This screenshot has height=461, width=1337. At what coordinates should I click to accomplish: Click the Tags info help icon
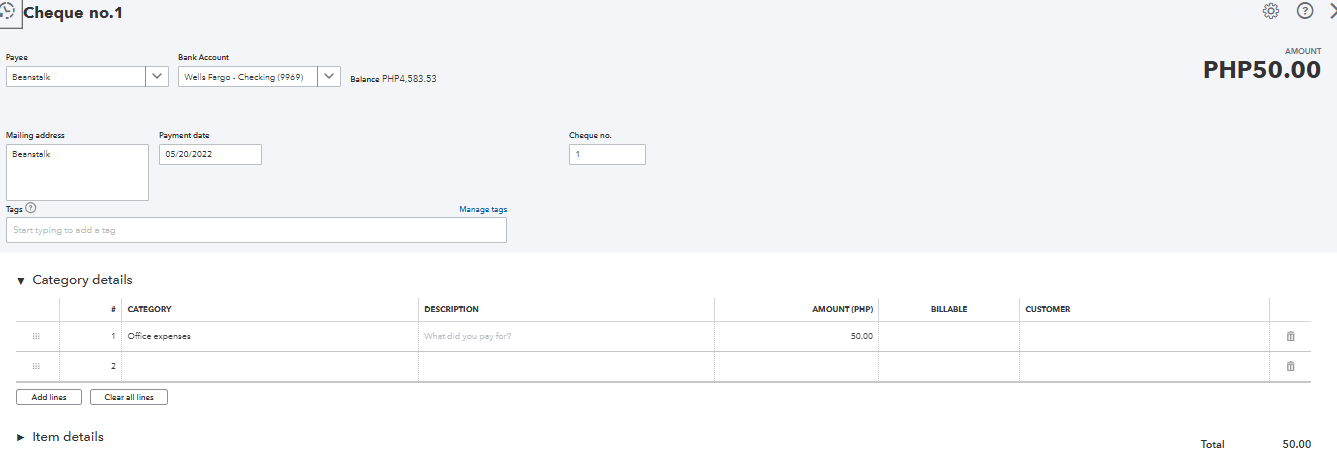click(31, 208)
